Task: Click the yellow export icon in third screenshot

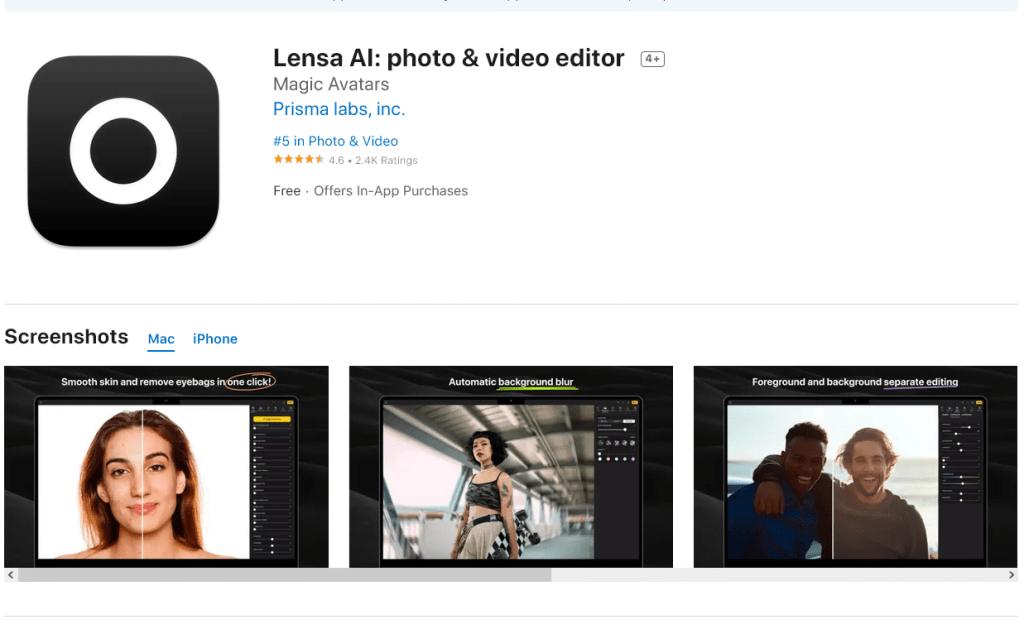Action: 979,402
